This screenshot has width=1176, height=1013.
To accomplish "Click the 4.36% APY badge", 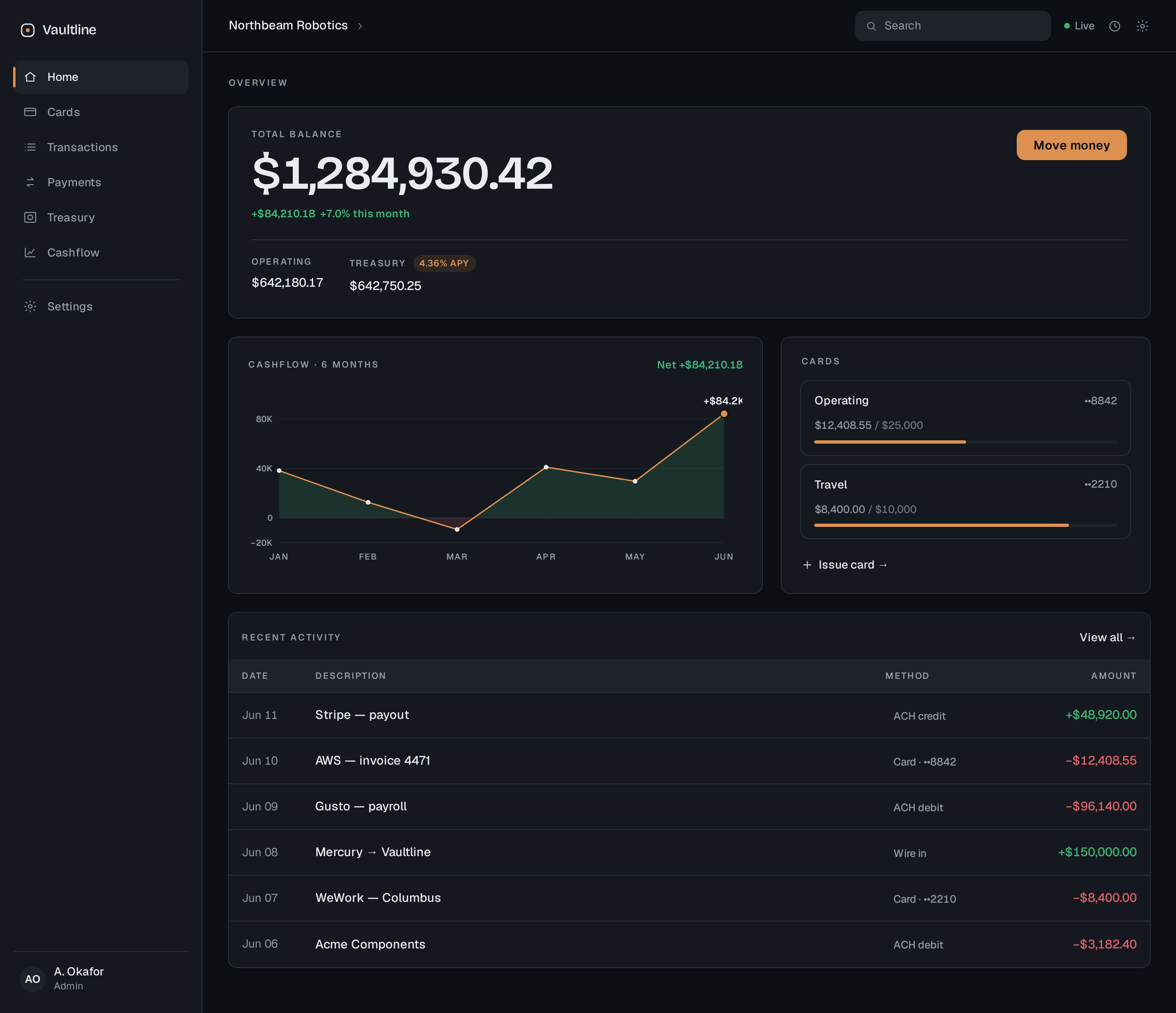I will click(444, 263).
